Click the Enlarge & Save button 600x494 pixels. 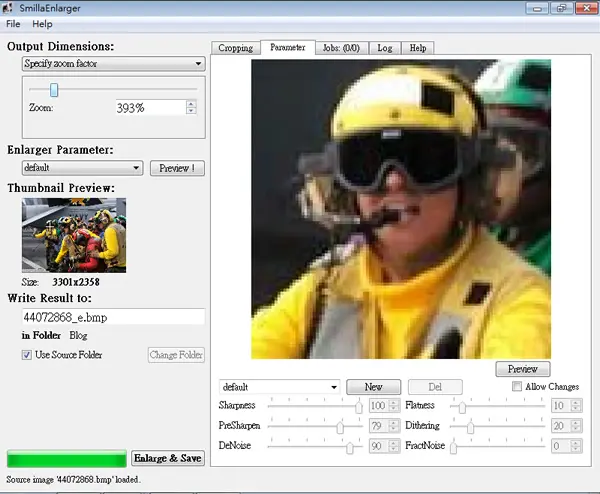168,458
